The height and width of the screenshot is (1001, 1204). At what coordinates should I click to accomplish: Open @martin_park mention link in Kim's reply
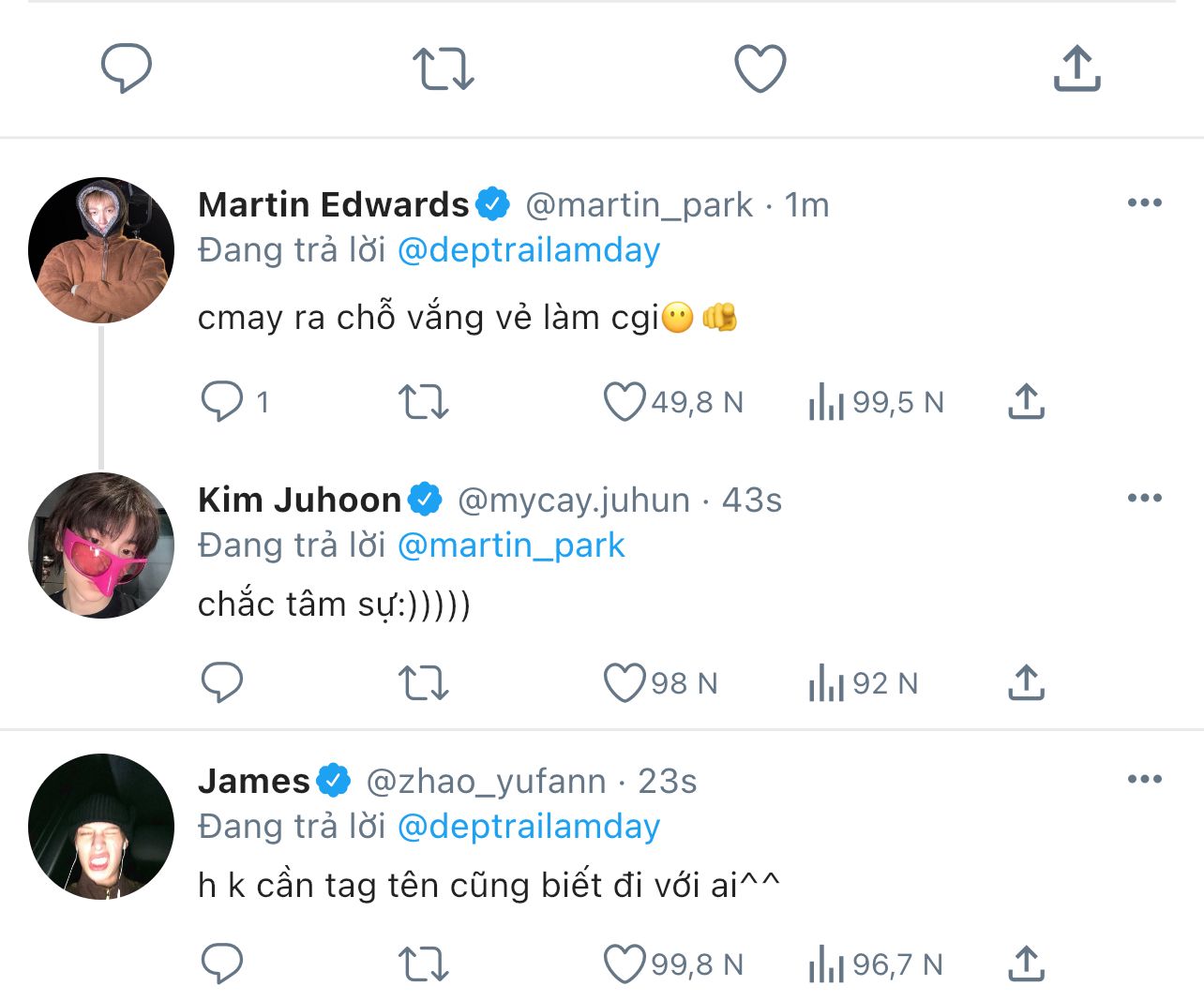pyautogui.click(x=511, y=545)
